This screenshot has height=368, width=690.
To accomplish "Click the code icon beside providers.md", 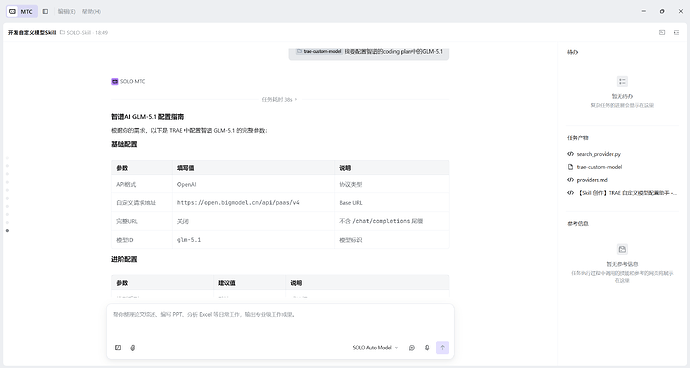I will (x=570, y=180).
